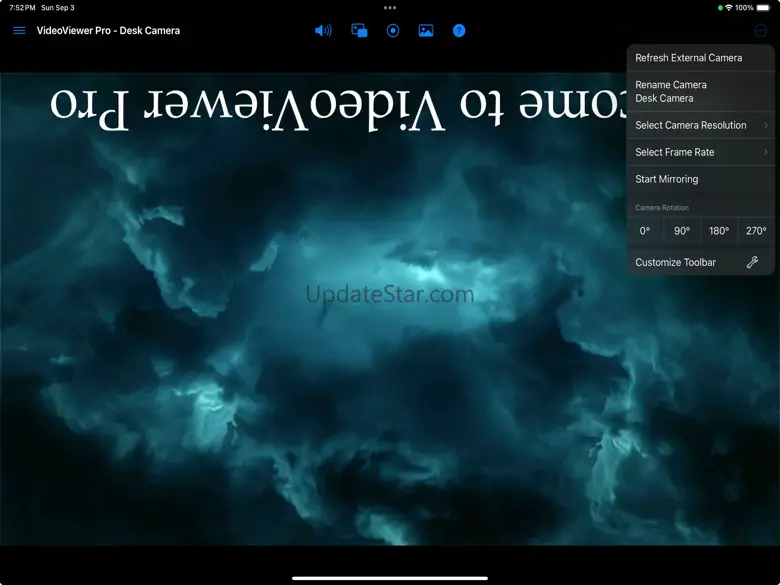780x585 pixels.
Task: Tap the Wi-Fi status icon
Action: 729,7
